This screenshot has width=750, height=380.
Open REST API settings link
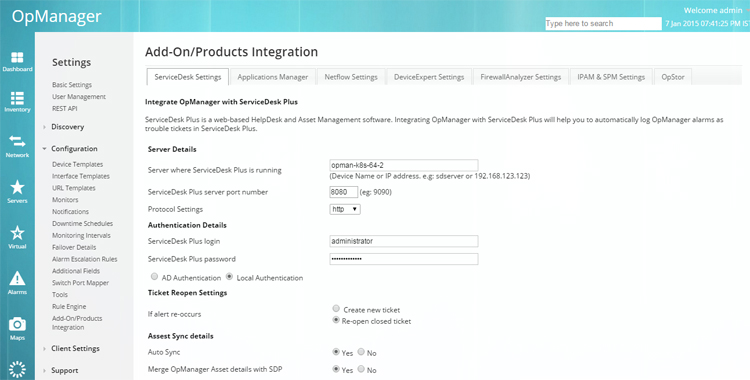tap(65, 109)
